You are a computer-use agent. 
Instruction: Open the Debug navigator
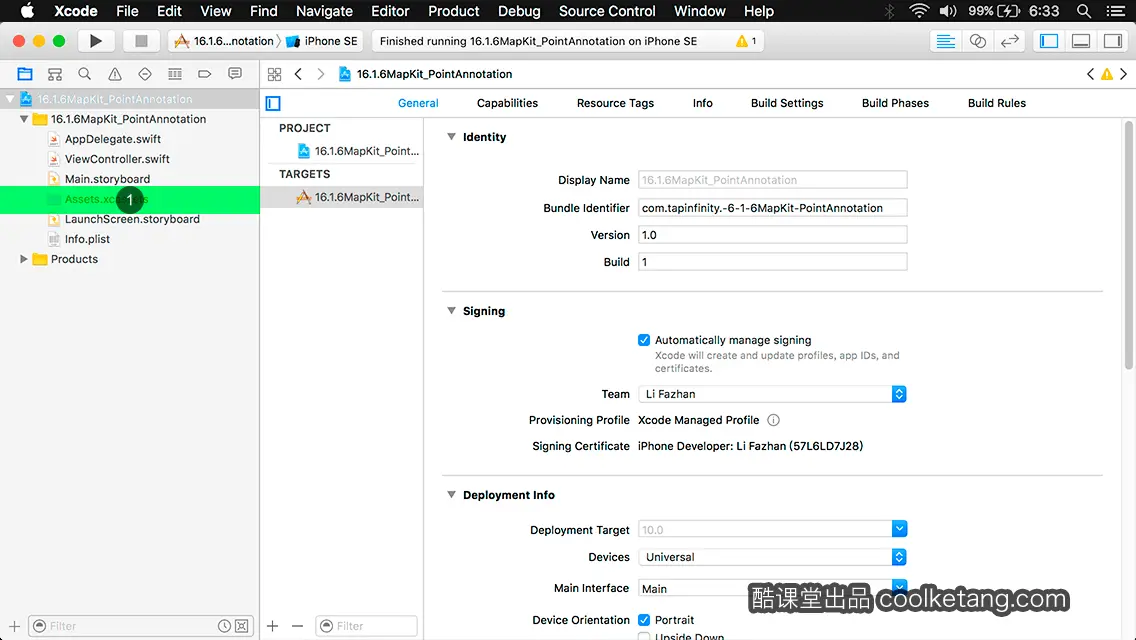(175, 74)
